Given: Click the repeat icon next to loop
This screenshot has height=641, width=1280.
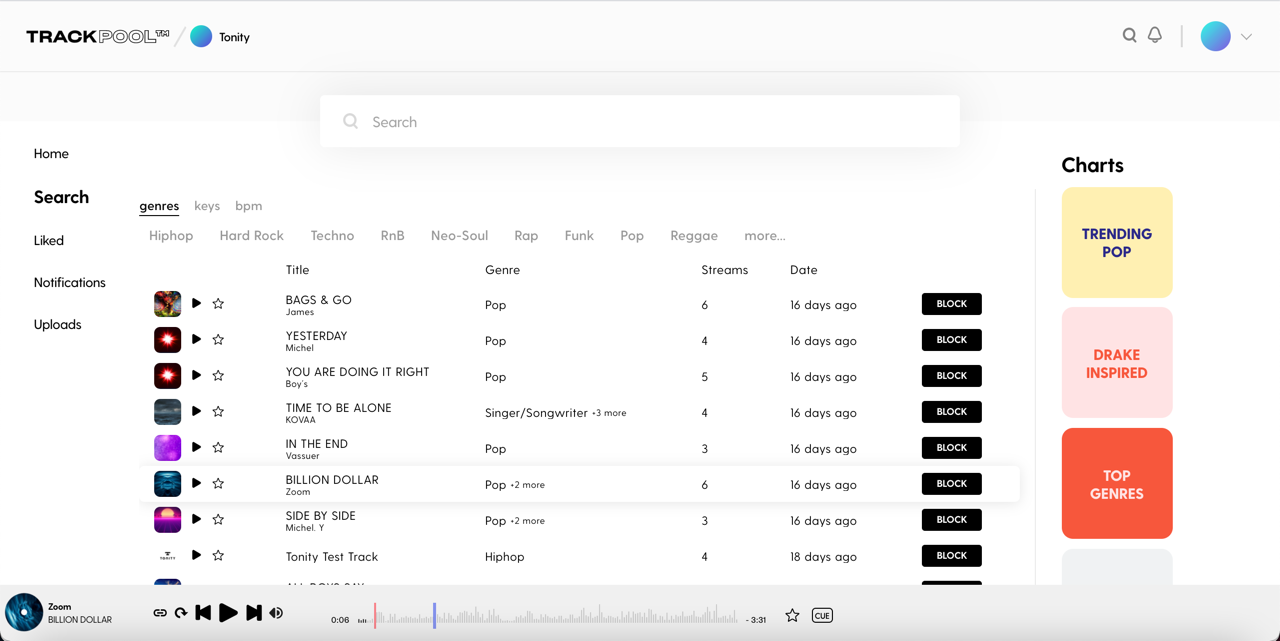Looking at the screenshot, I should [x=181, y=612].
